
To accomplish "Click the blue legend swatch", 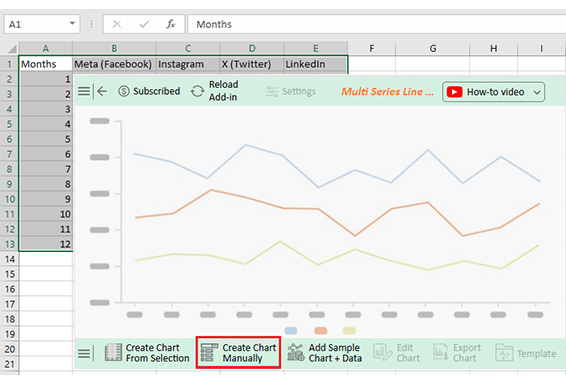I will pos(291,331).
